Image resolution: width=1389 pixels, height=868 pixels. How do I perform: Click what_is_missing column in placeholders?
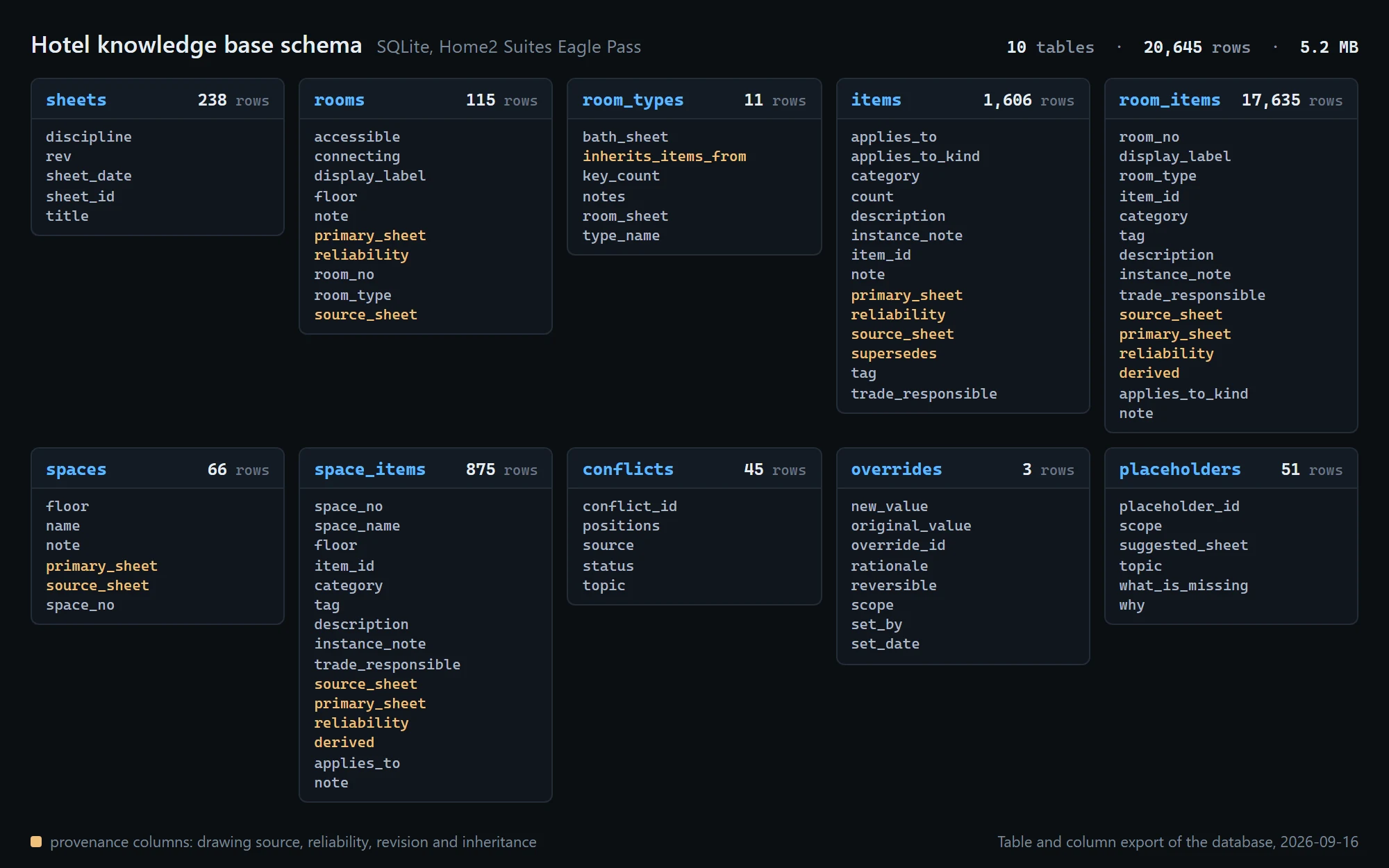click(x=1183, y=585)
